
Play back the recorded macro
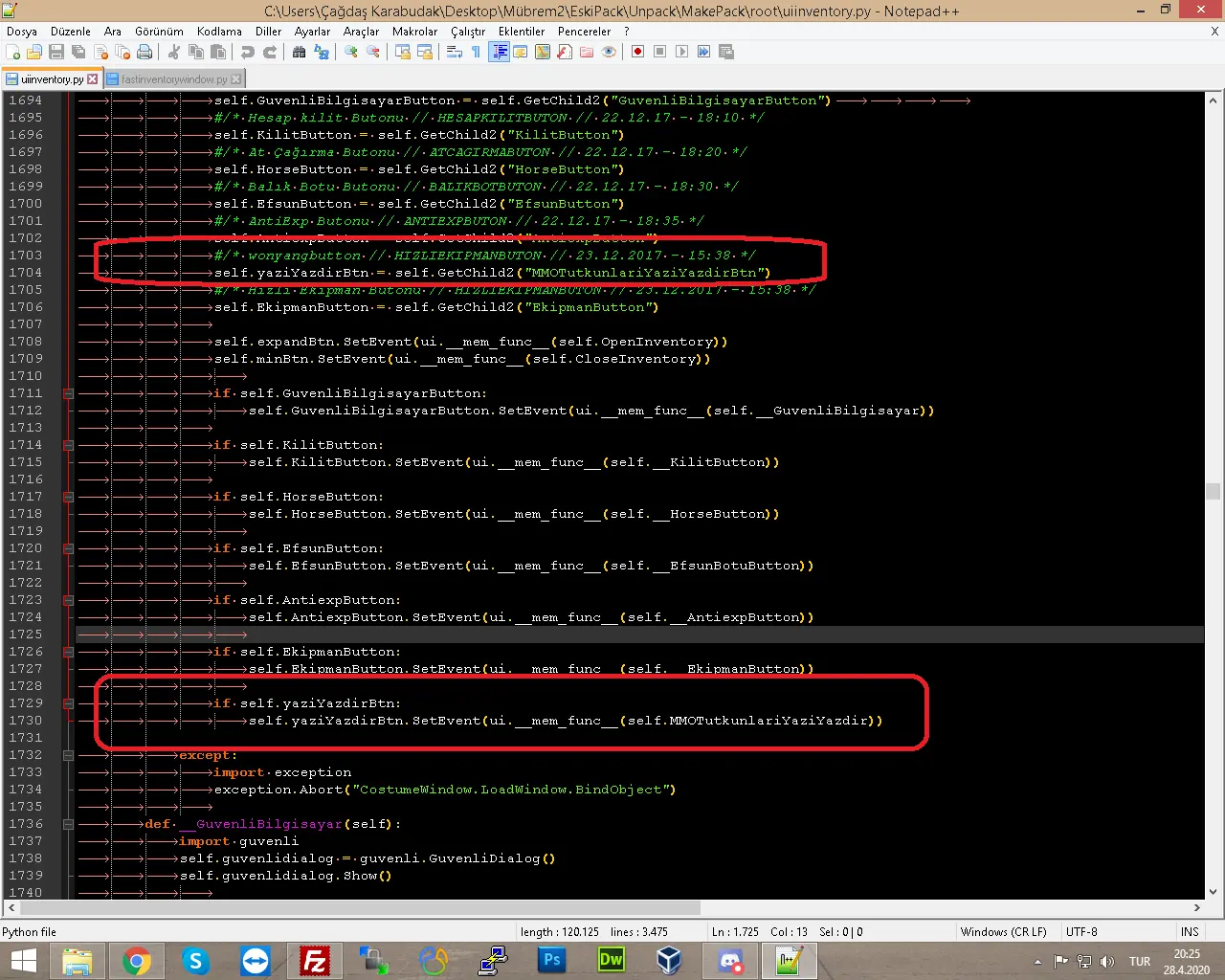[682, 52]
